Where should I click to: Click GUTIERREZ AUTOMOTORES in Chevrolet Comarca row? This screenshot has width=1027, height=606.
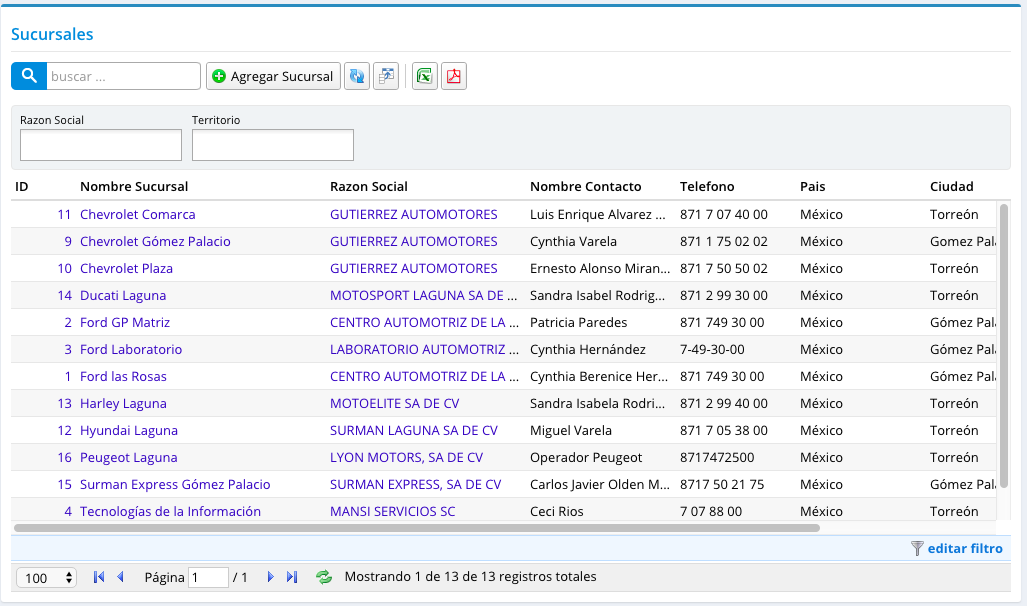point(413,214)
